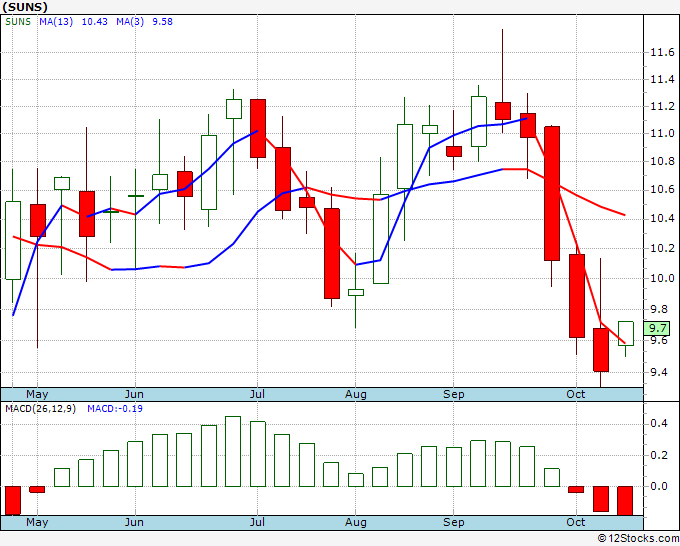Click the 10.4 price axis label
Screen dimensions: 680x546
point(662,219)
